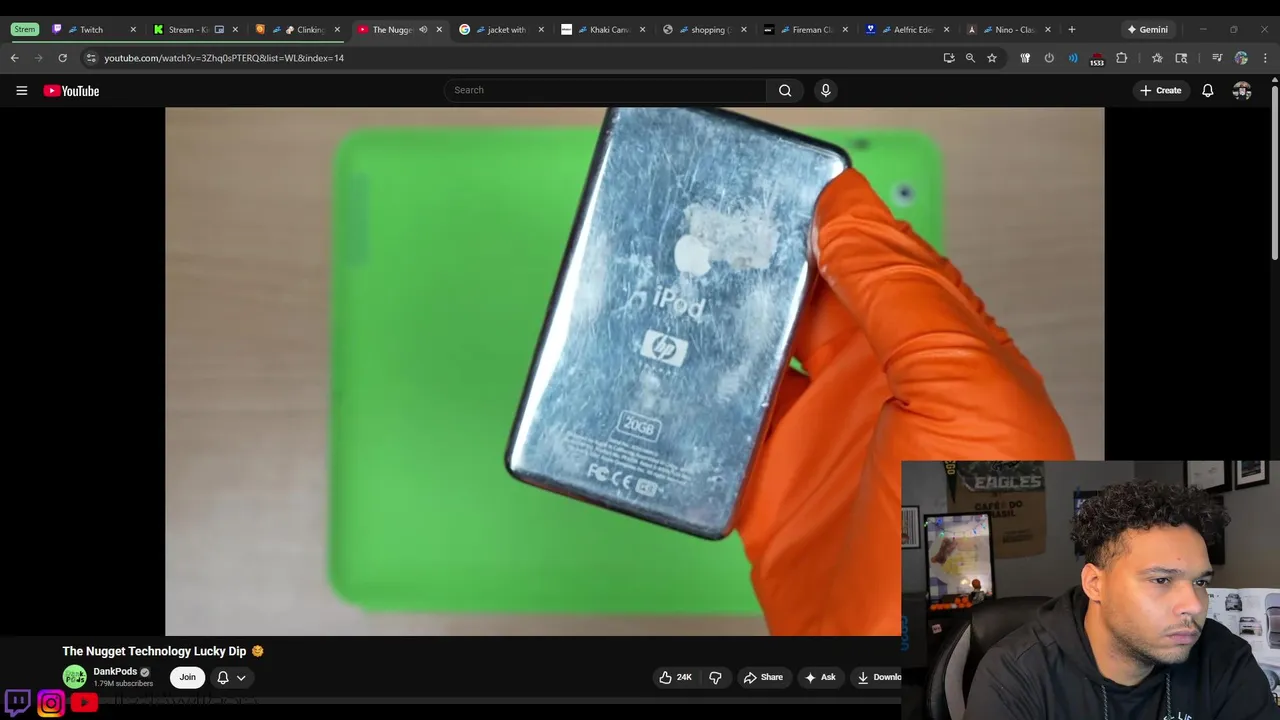
Task: Switch to the Khaki Canvas tab
Action: (602, 30)
